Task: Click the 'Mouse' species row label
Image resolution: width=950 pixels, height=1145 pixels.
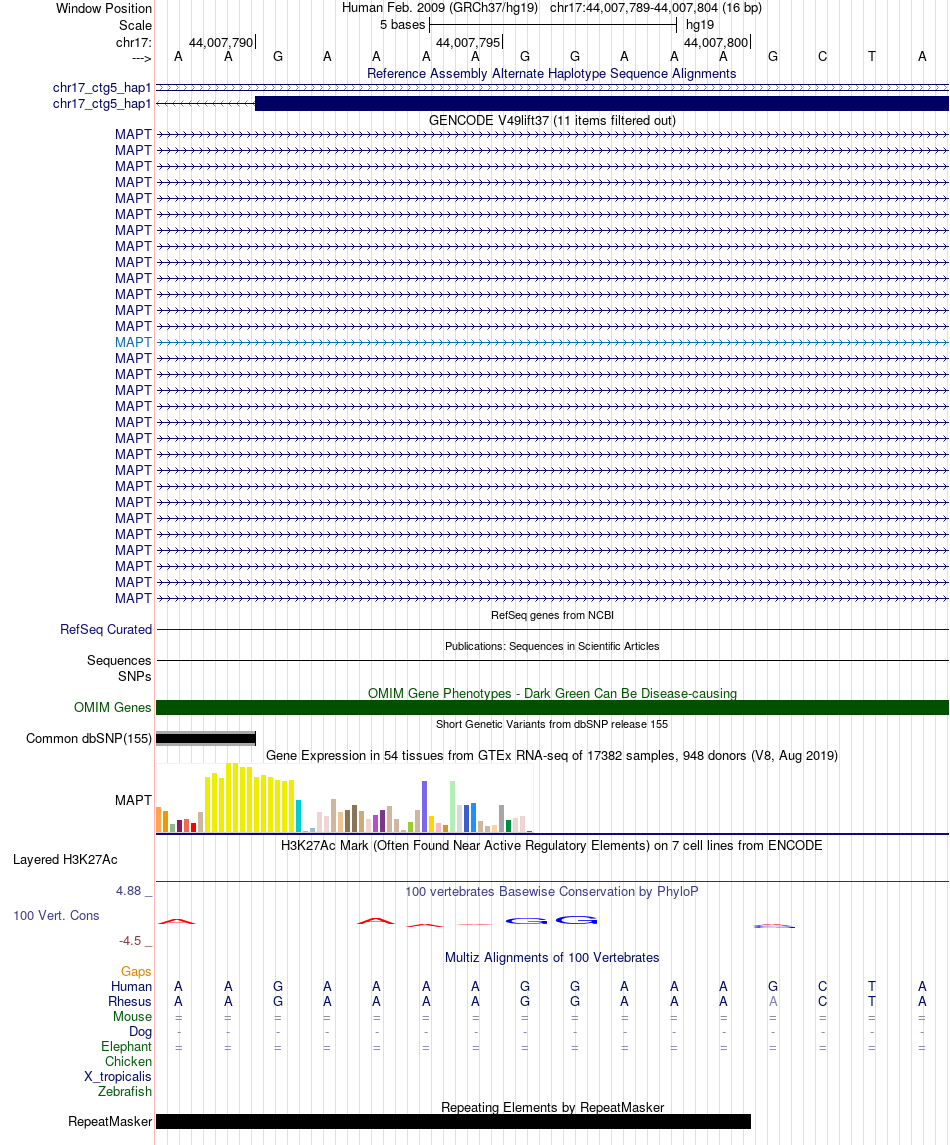Action: click(x=132, y=1016)
